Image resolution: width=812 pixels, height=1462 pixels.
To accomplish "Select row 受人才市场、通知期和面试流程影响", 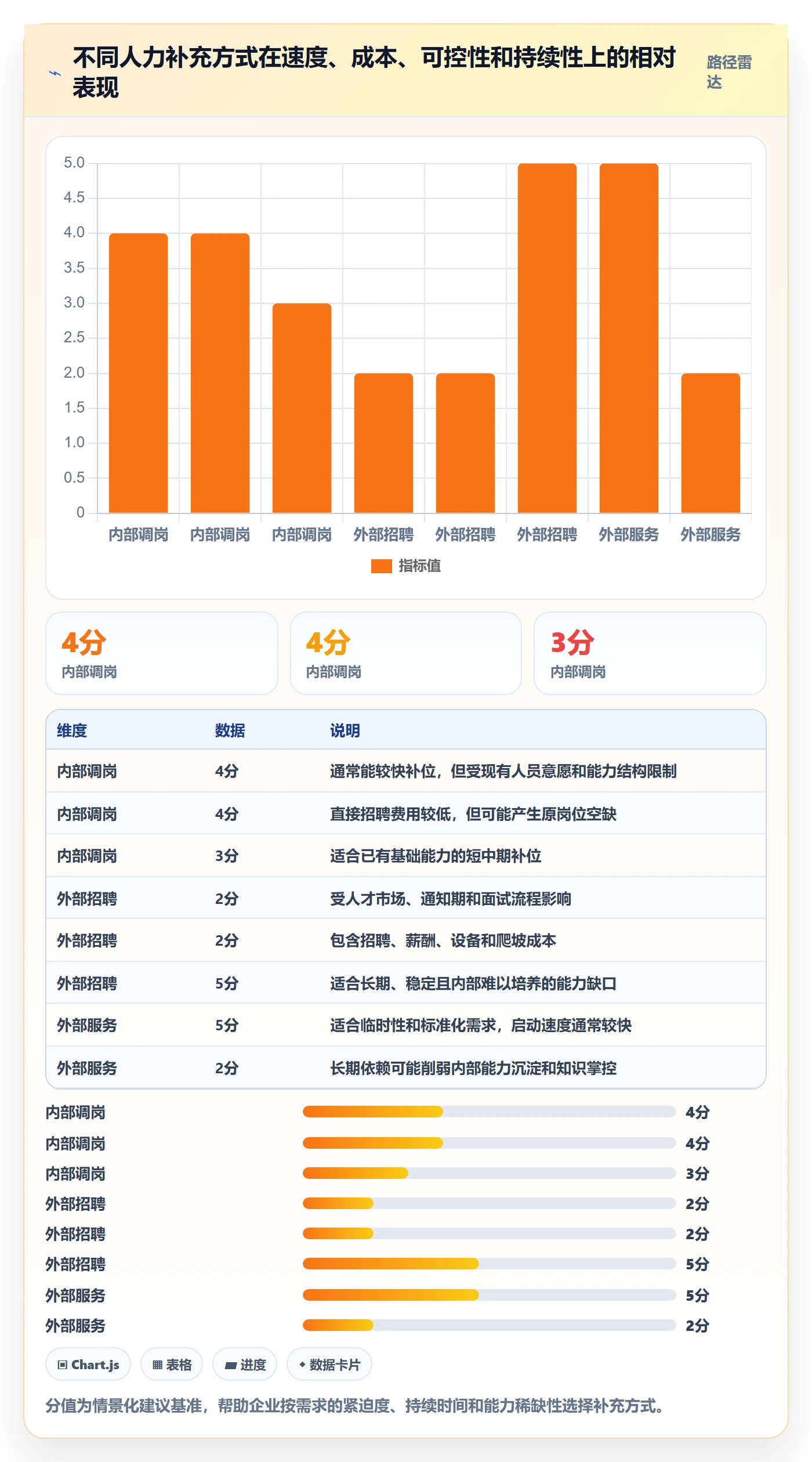I will click(x=406, y=898).
